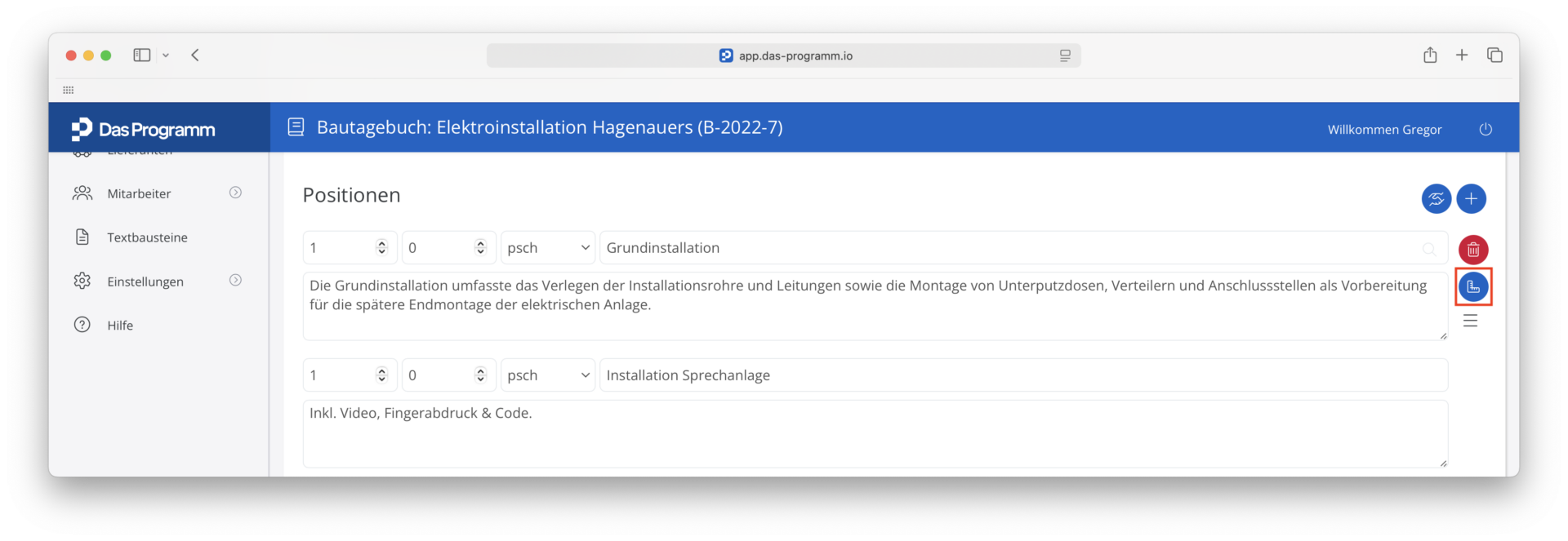This screenshot has height=541, width=1568.
Task: Click the quantity stepper of Grundinstallation row
Action: (381, 247)
